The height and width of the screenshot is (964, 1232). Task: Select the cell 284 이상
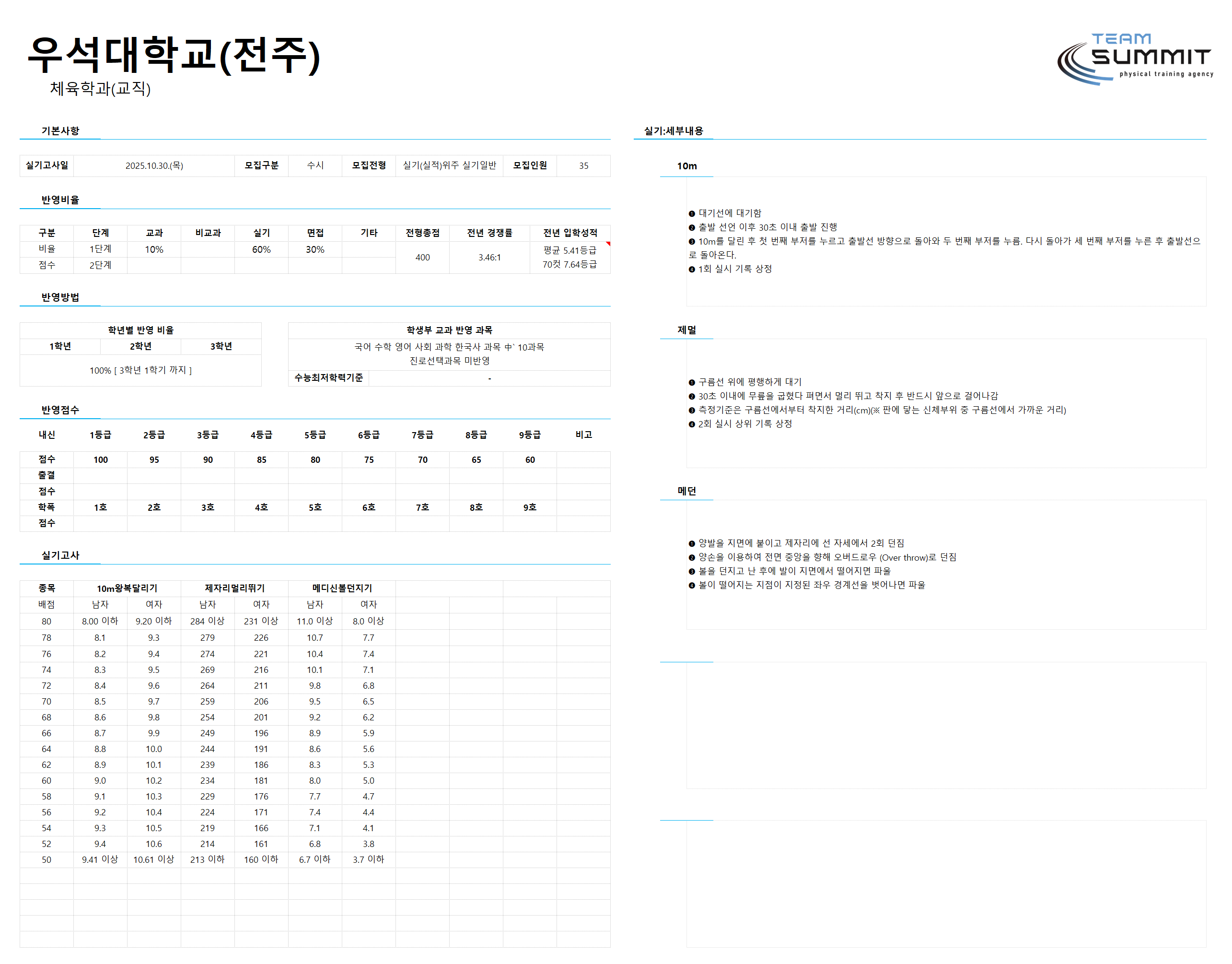(208, 621)
